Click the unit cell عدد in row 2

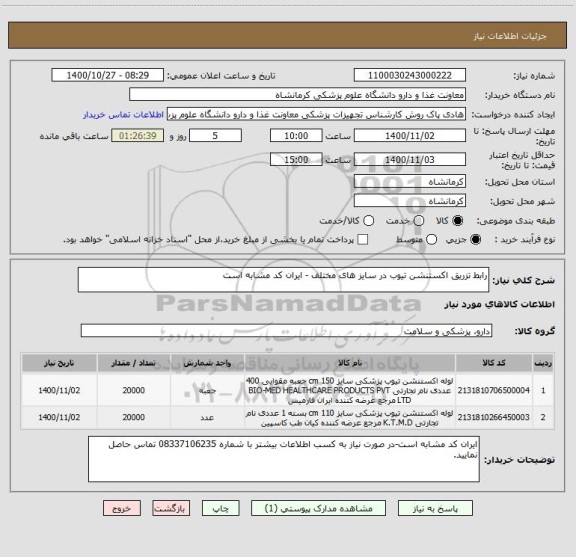click(x=207, y=418)
